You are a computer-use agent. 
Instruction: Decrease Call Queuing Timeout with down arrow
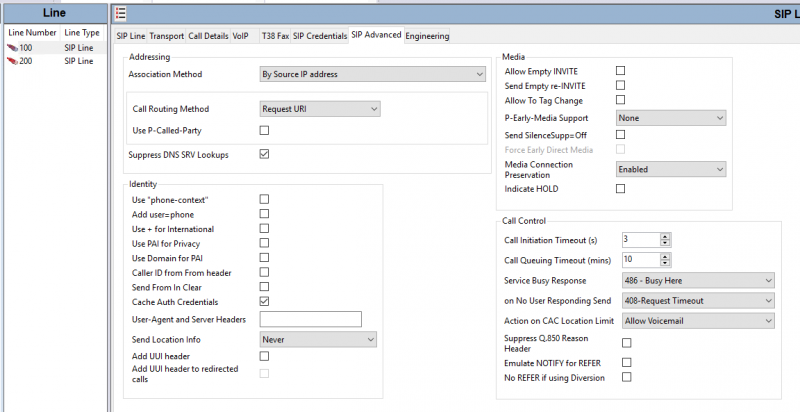click(x=665, y=263)
